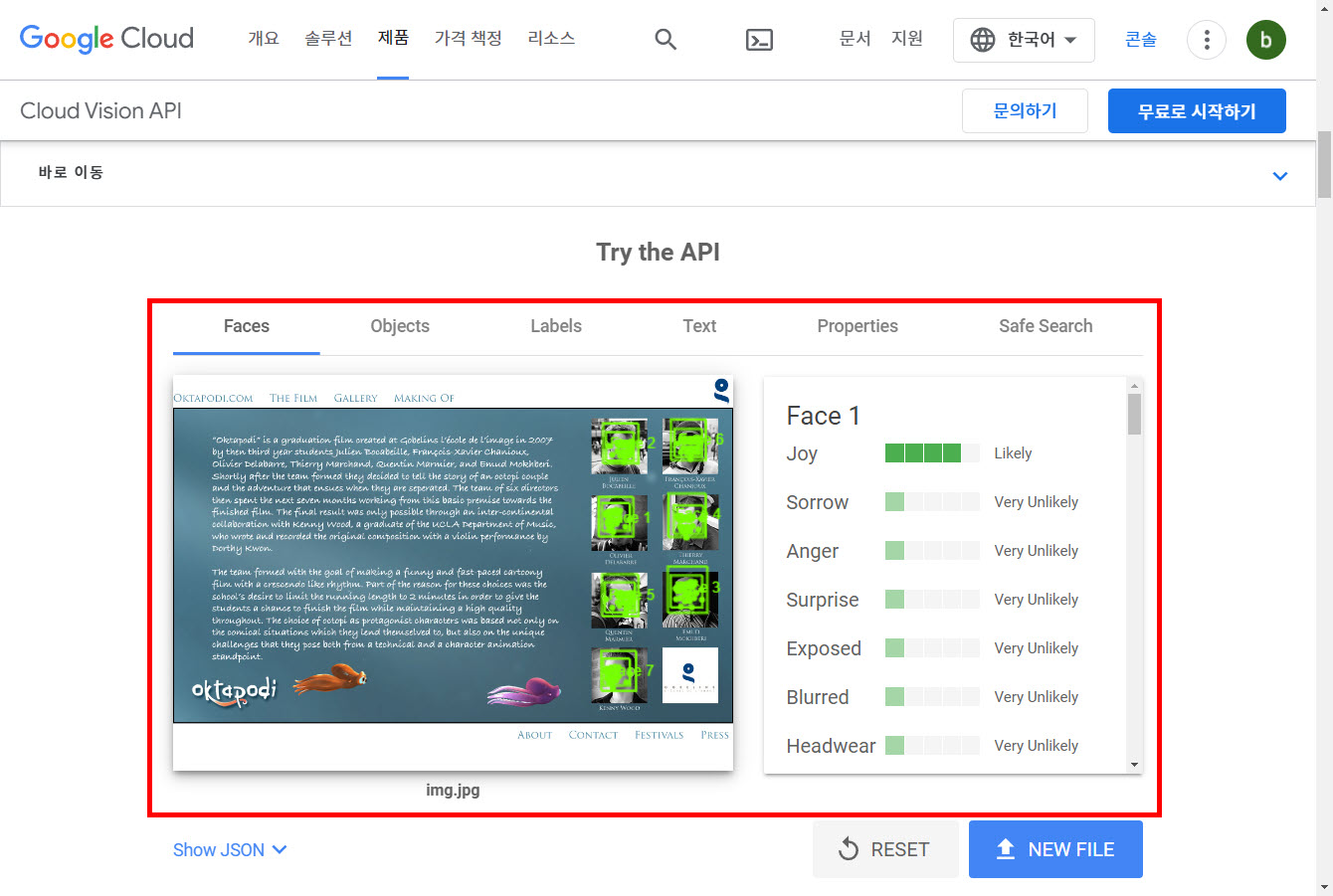This screenshot has width=1333, height=896.
Task: Go to 문서 link
Action: 856,39
